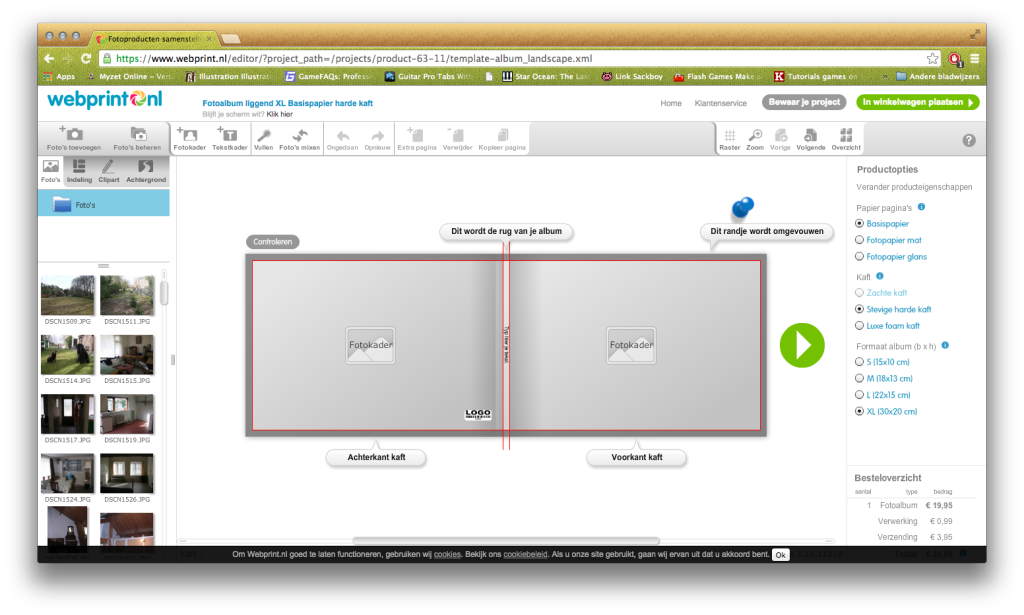Select the Zoom magnifier tool
The height and width of the screenshot is (615, 1024).
point(755,136)
